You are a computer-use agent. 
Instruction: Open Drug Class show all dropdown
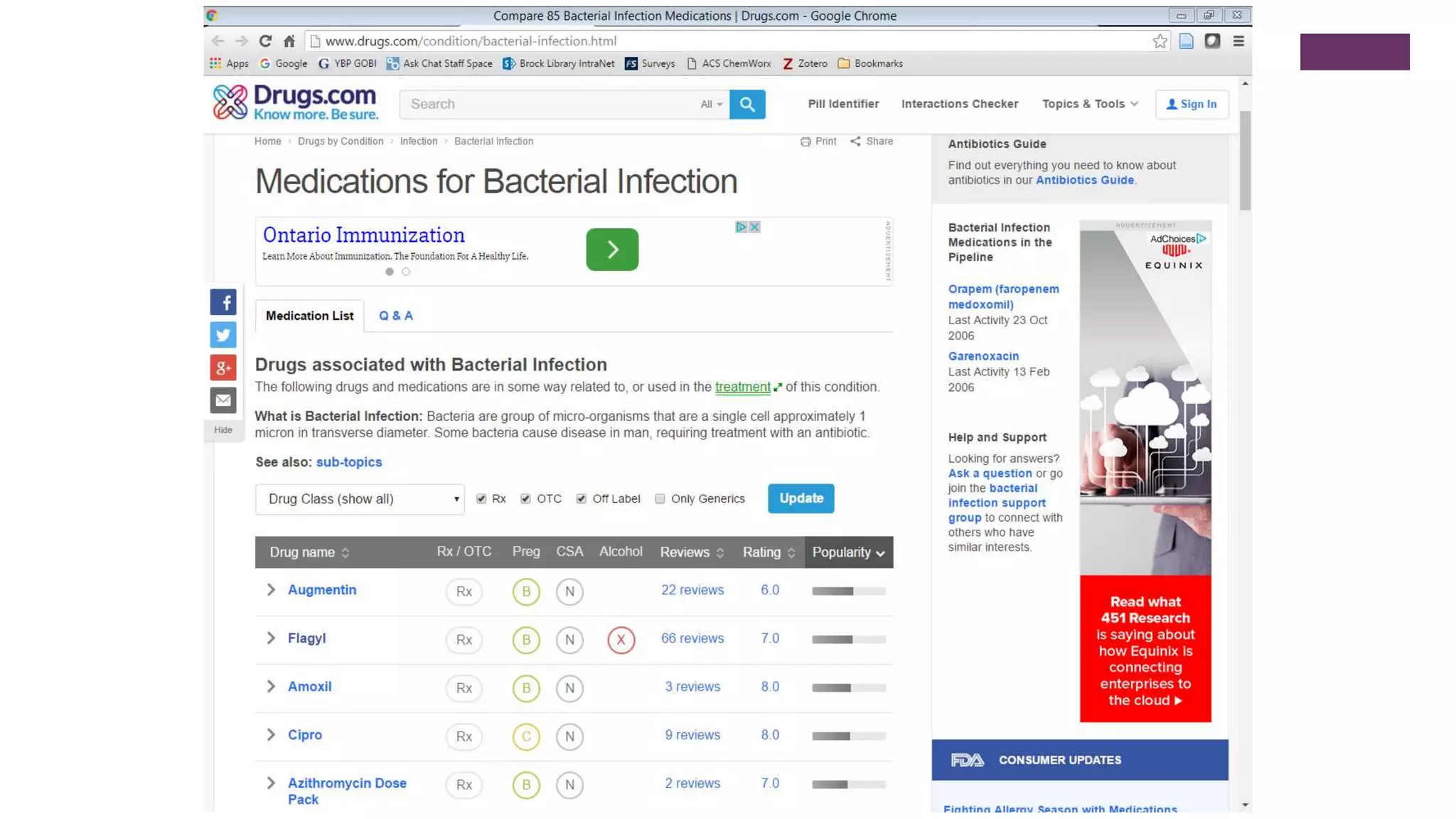(x=359, y=499)
